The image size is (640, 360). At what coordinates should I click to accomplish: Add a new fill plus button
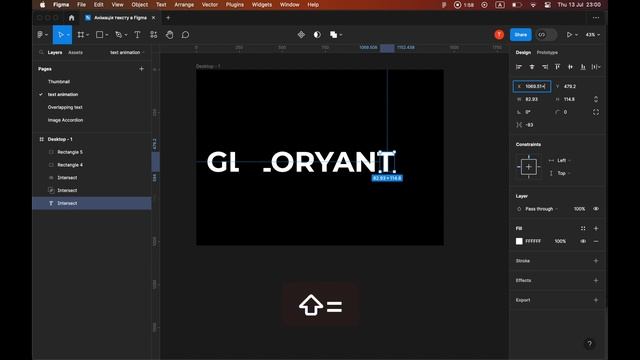(596, 229)
